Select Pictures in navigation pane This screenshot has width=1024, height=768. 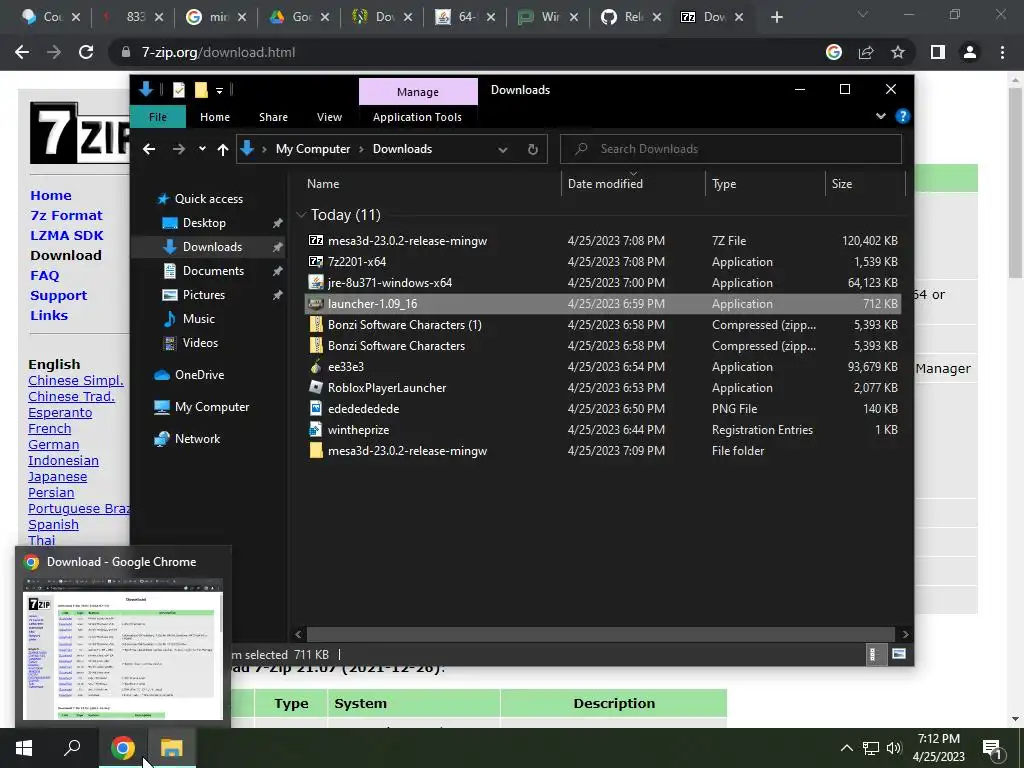coord(204,295)
